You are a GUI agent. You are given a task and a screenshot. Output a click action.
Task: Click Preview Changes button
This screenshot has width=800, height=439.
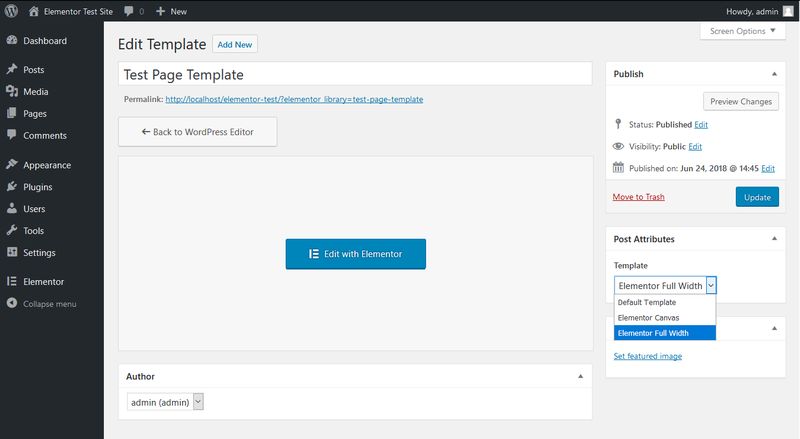[741, 102]
